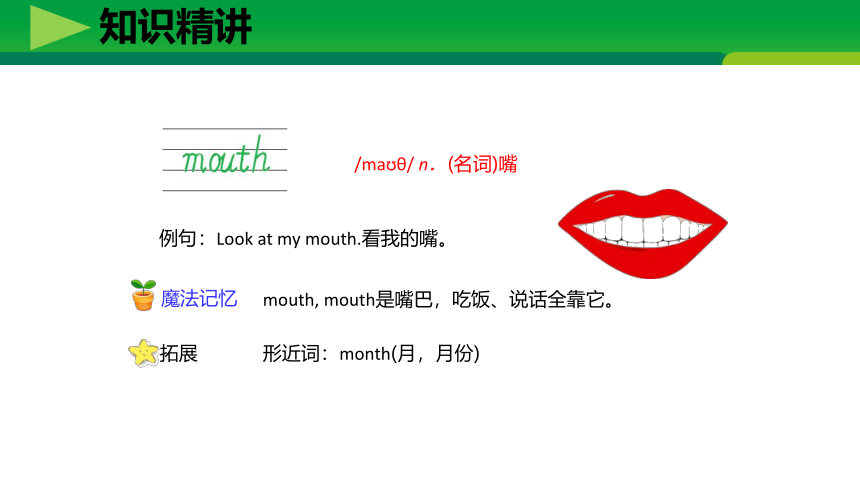Screen dimensions: 860x484
Task: Click the red text (名词)嘴
Action: click(482, 164)
